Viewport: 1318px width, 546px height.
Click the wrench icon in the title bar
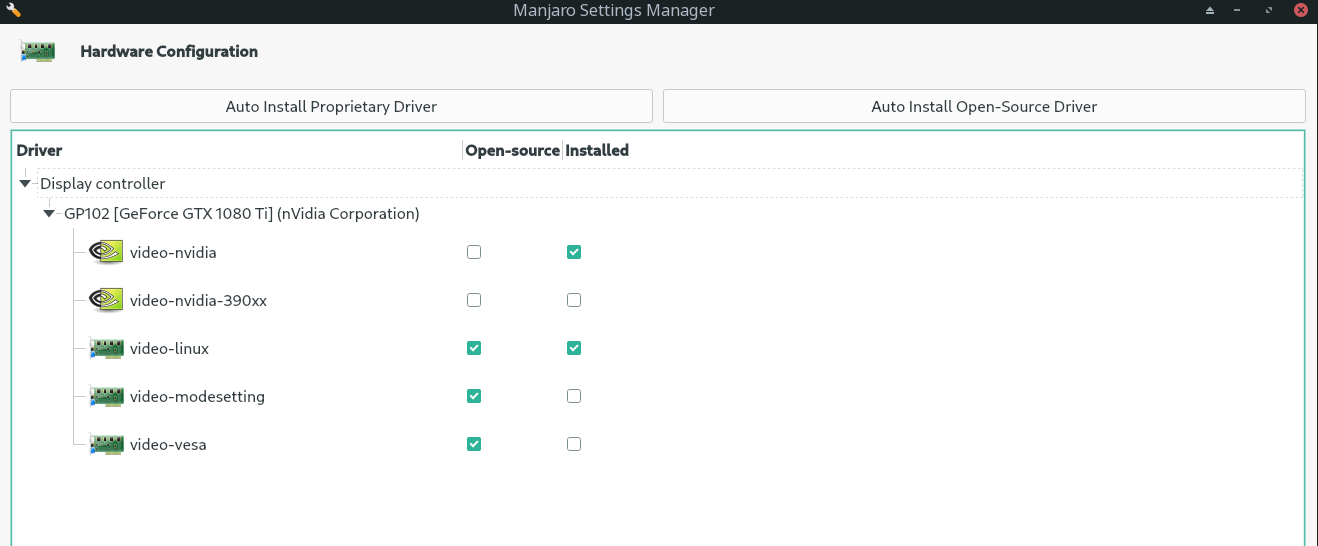click(x=14, y=10)
